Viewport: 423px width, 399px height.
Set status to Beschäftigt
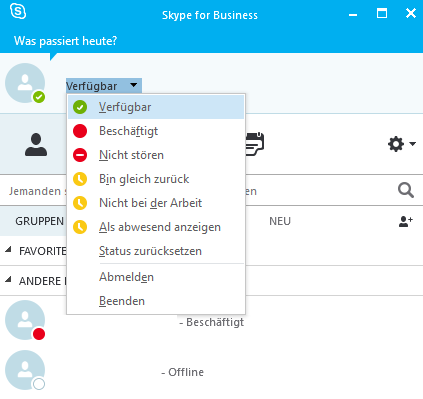(x=156, y=131)
